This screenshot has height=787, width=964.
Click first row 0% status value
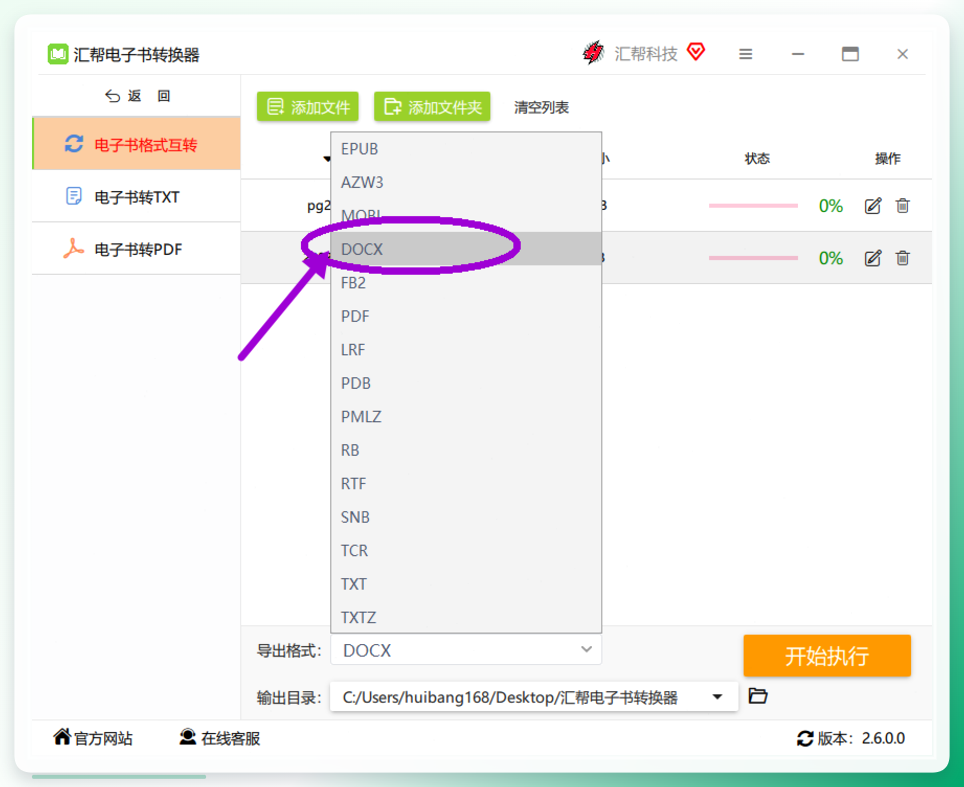(x=831, y=206)
